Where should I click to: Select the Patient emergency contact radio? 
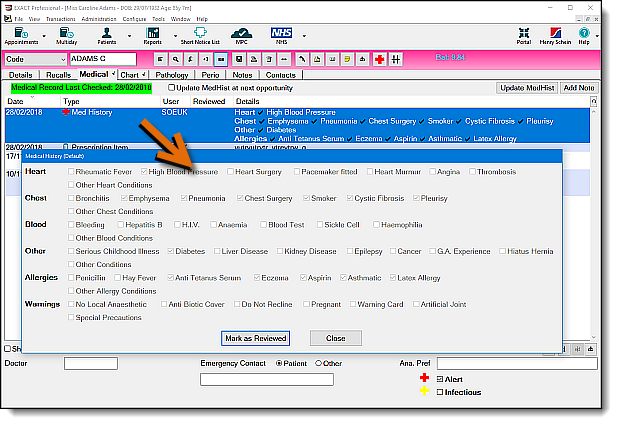279,363
